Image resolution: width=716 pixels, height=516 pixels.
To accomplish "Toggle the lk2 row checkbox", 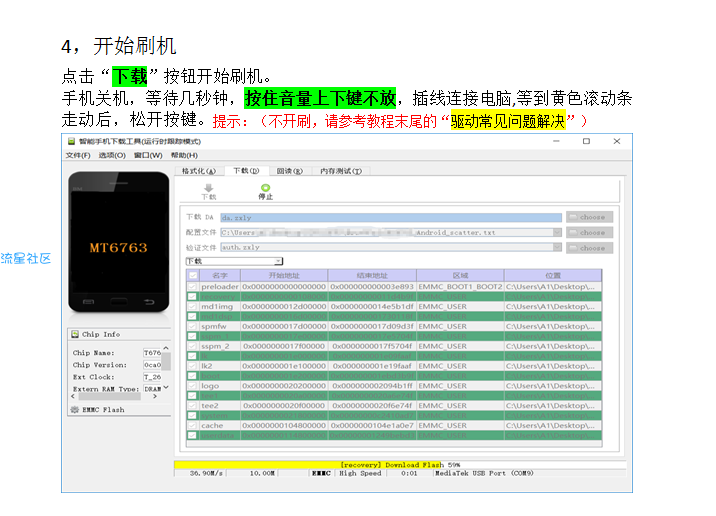I will (x=193, y=366).
